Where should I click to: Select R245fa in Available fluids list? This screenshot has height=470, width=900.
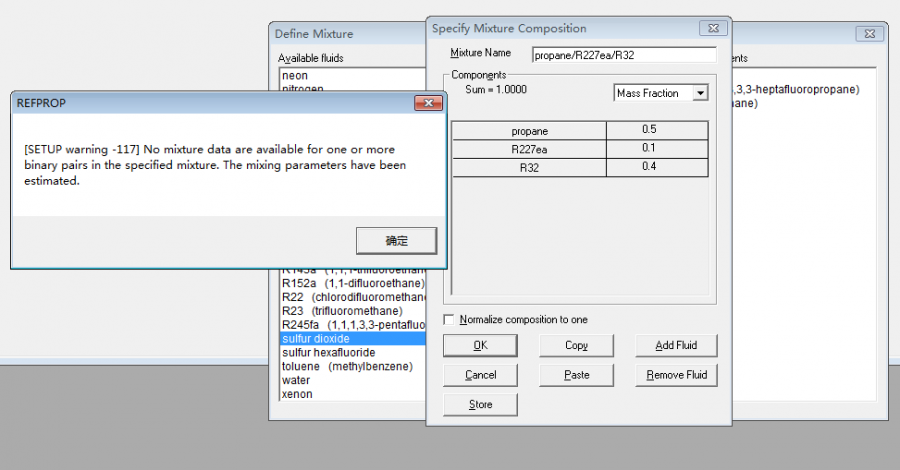click(x=352, y=325)
